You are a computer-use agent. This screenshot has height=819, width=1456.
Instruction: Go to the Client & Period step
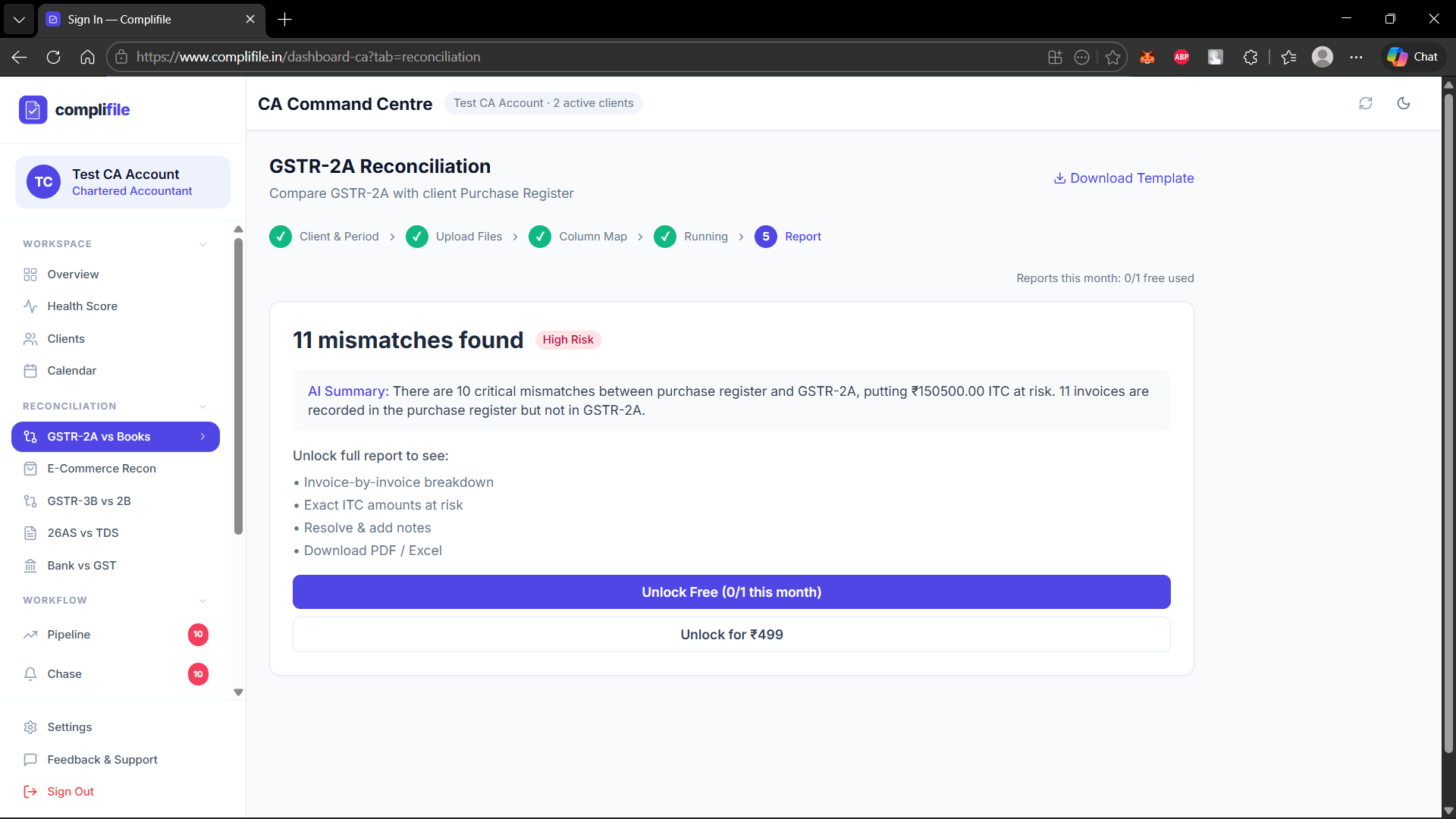click(x=324, y=237)
